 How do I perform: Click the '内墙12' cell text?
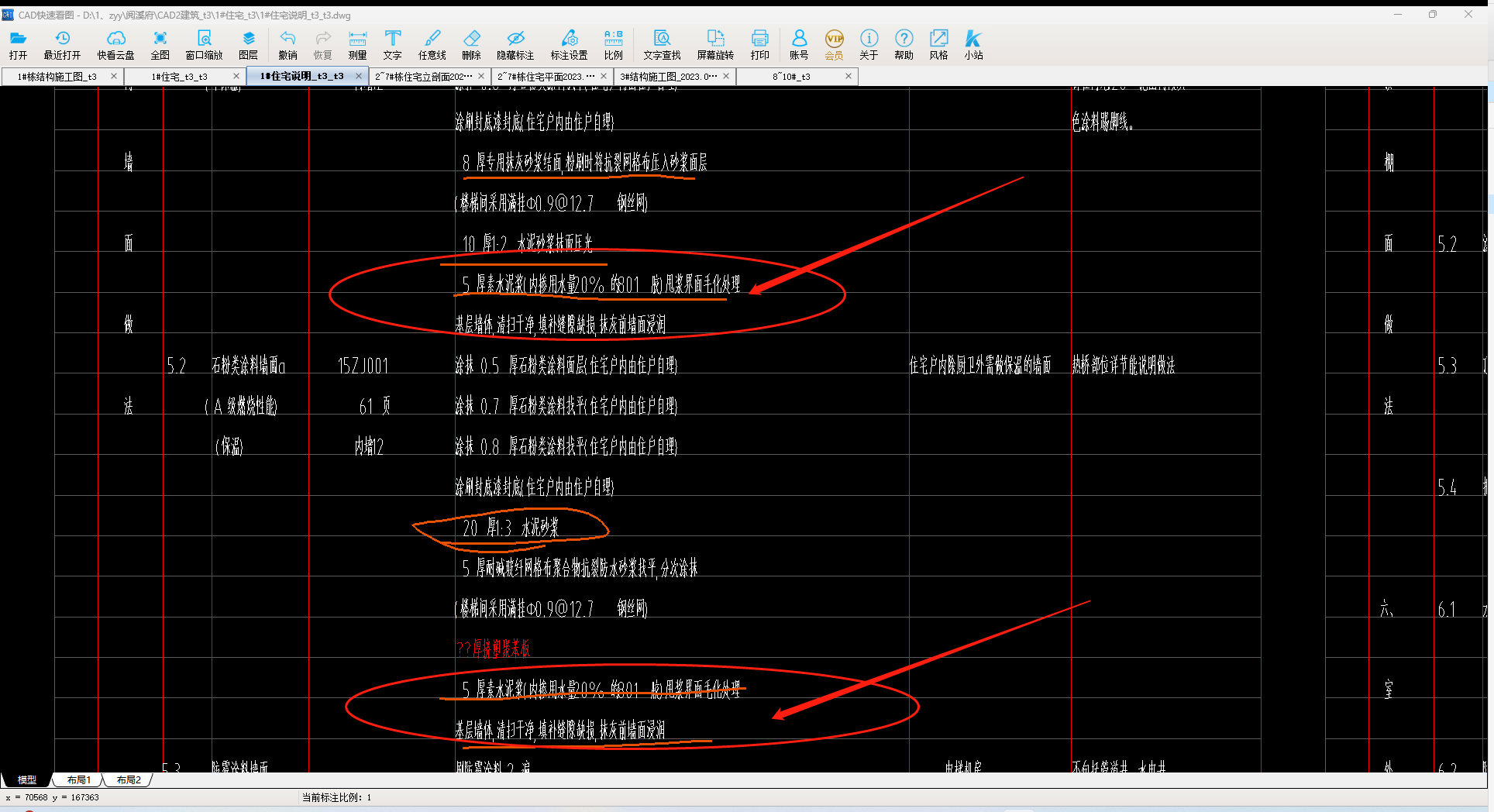tap(369, 446)
